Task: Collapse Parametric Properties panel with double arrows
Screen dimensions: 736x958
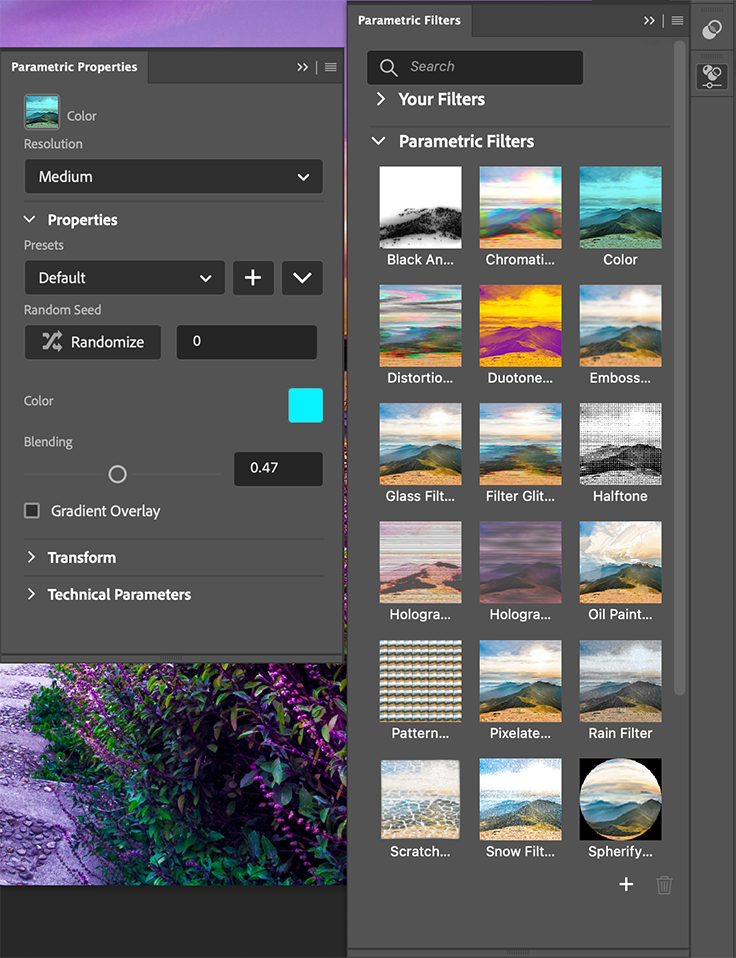Action: [x=302, y=67]
